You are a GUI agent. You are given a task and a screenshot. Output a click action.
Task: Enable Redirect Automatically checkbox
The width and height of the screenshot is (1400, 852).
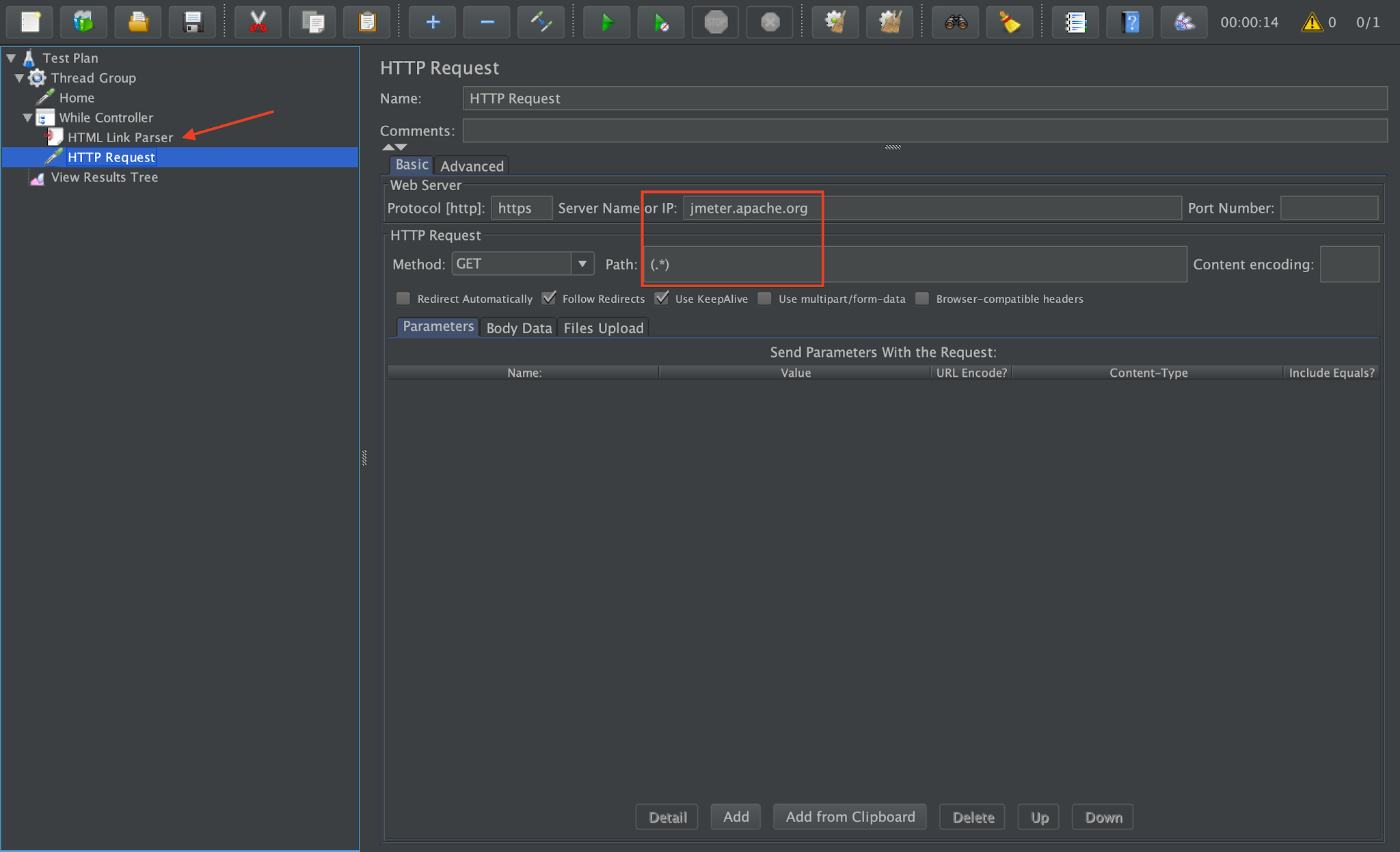(403, 299)
